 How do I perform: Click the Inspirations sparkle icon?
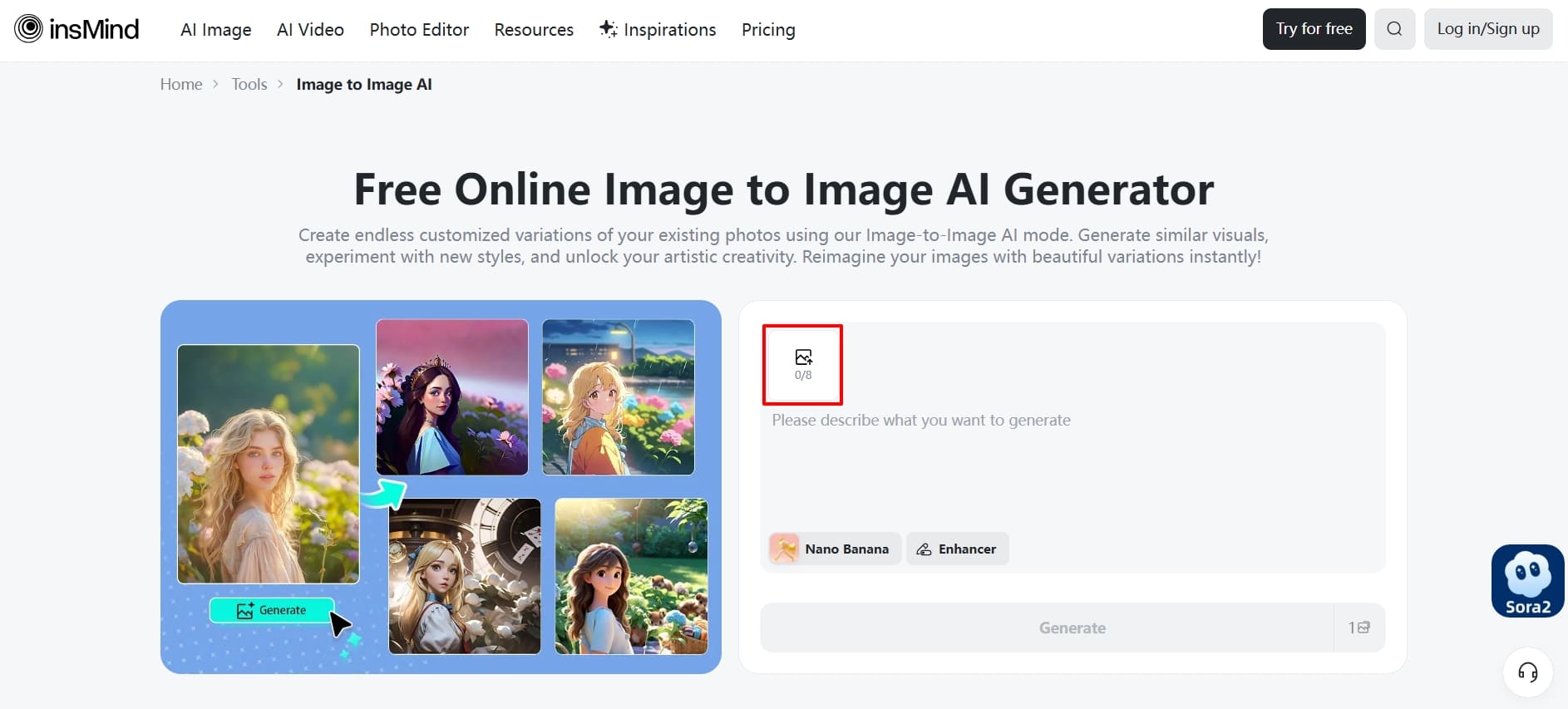pyautogui.click(x=609, y=29)
